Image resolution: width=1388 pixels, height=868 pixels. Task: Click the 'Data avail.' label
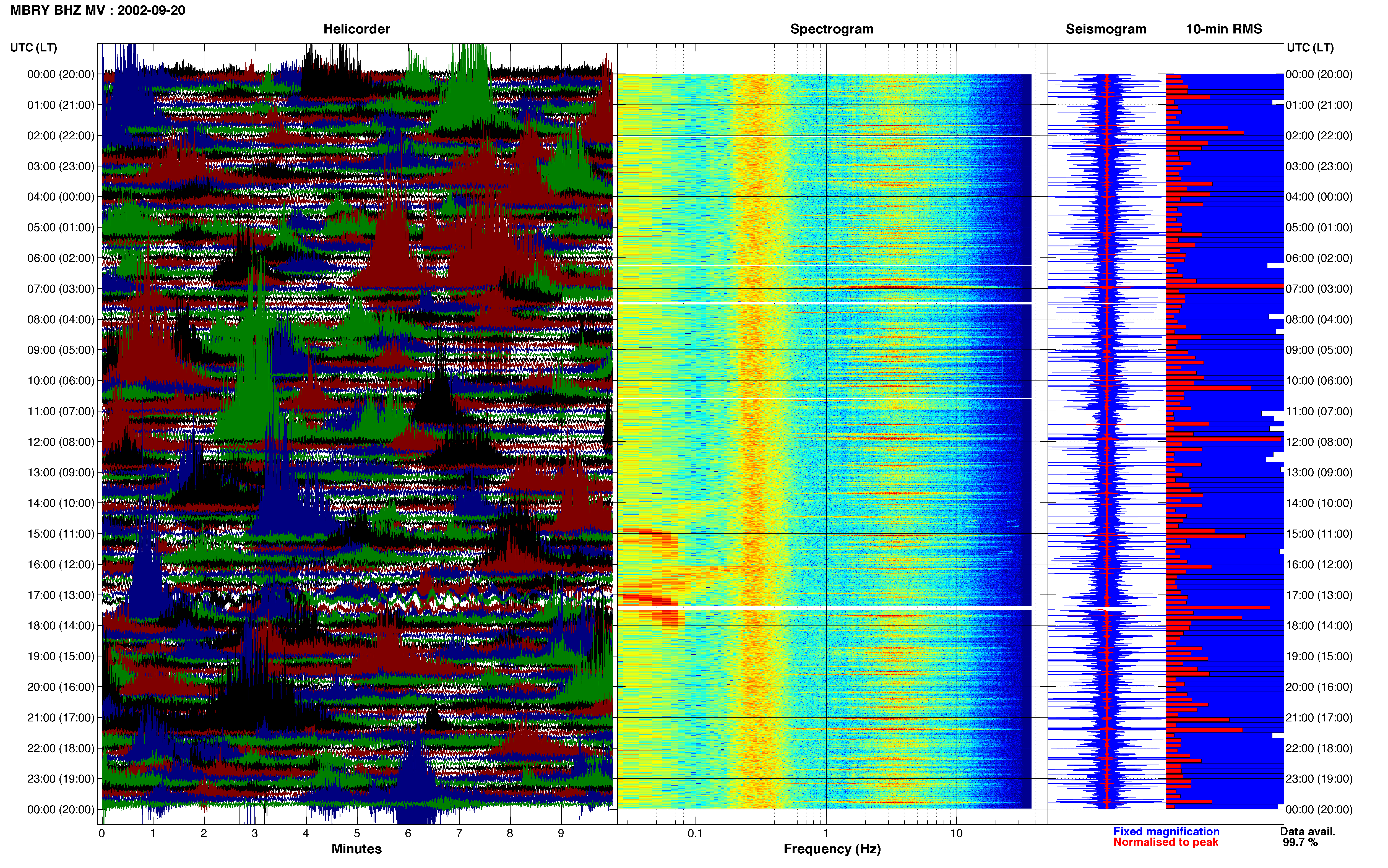[1308, 831]
